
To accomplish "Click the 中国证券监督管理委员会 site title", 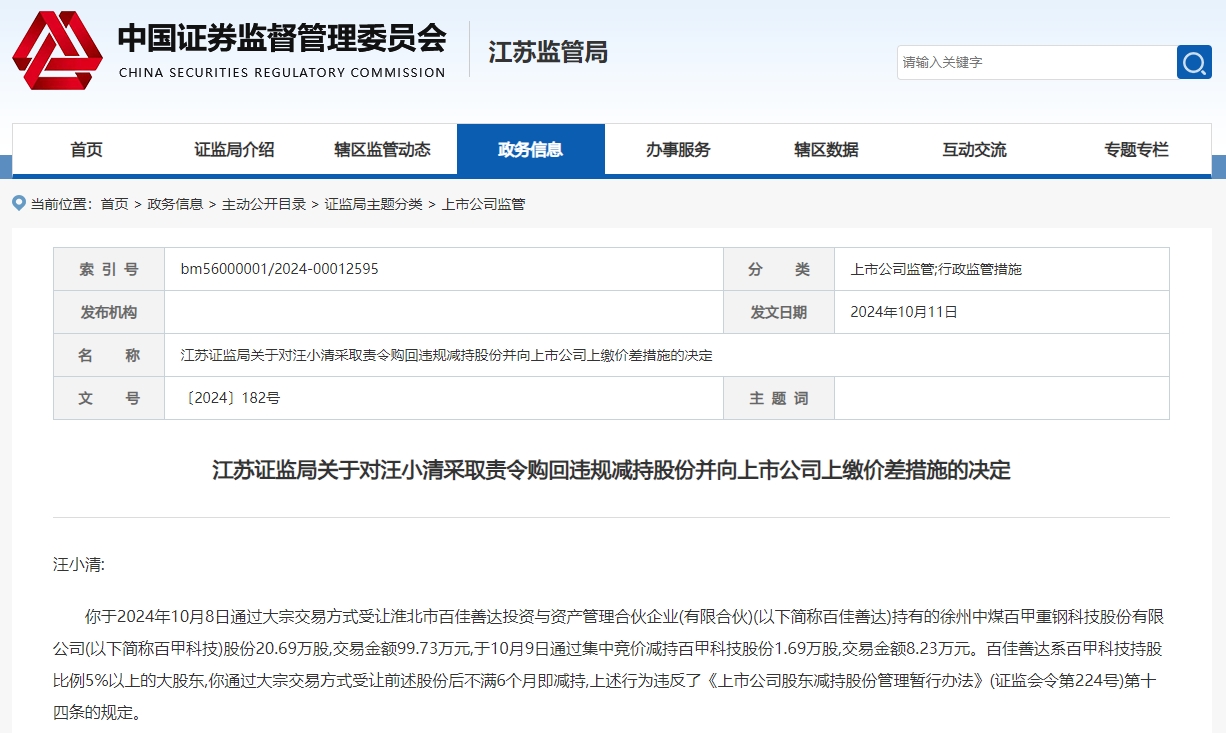I will pos(282,38).
